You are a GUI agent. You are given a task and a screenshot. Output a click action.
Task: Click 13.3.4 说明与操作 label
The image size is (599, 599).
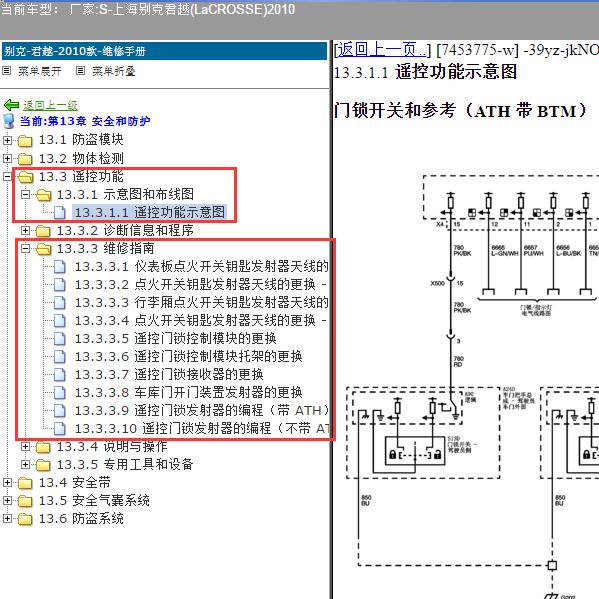[x=112, y=446]
